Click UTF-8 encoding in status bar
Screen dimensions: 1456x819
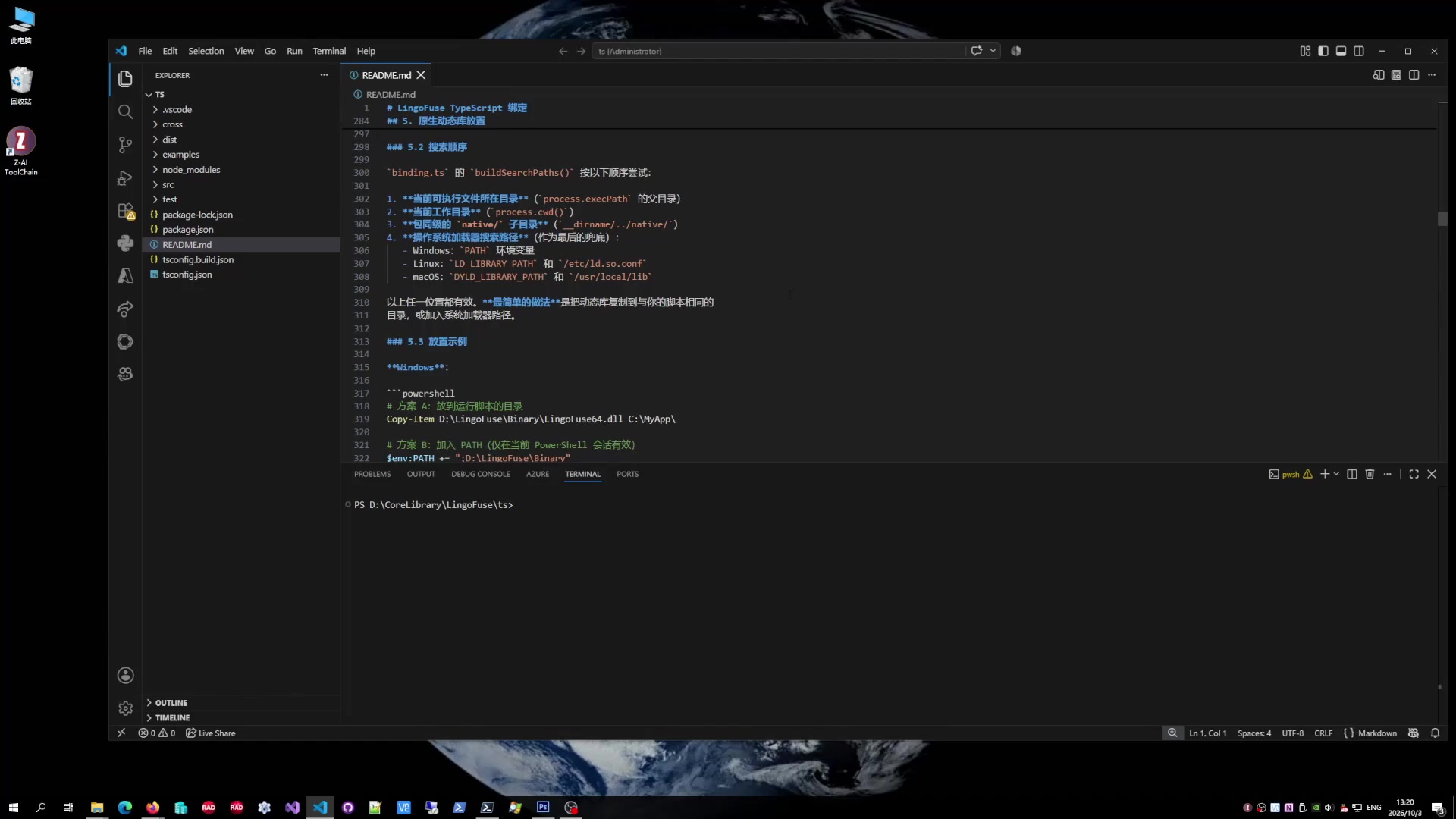tap(1292, 733)
